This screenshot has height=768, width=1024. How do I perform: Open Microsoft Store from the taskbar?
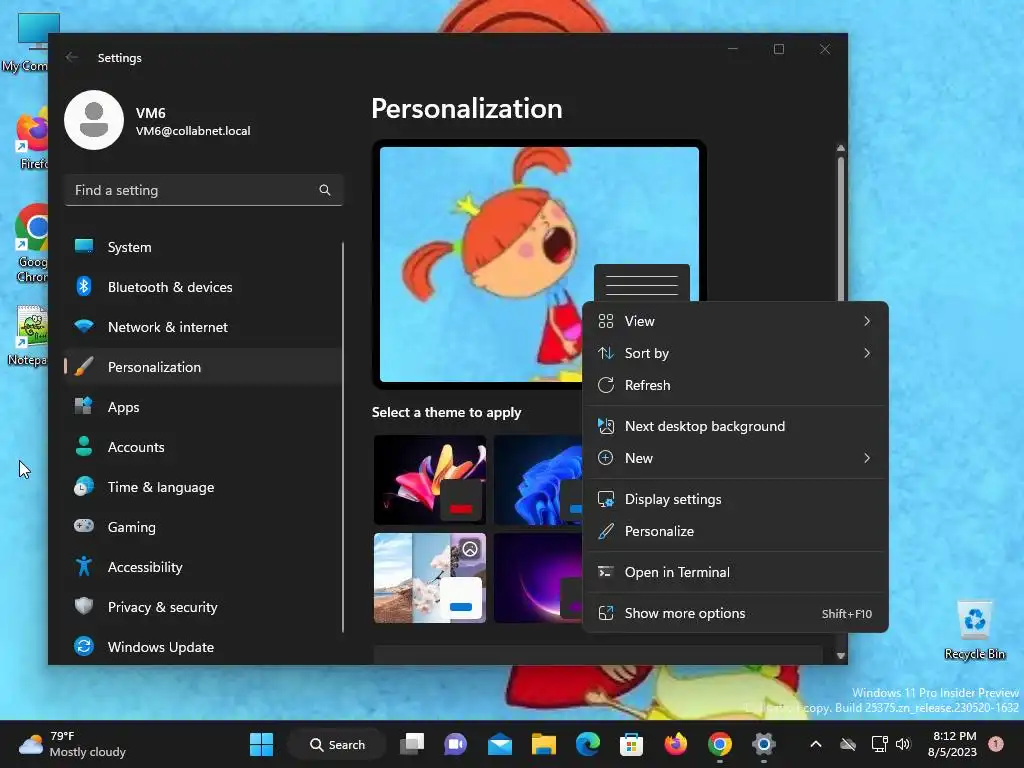click(632, 744)
